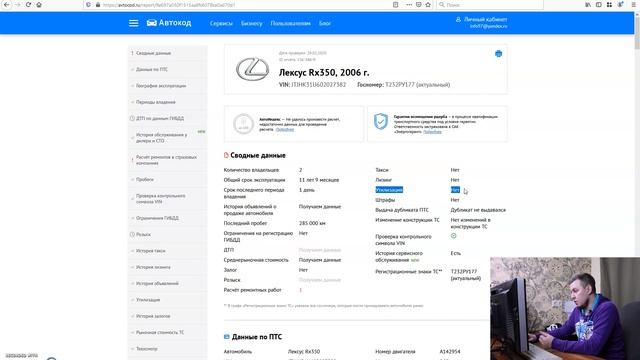Open Firefox library icon
640x360 pixels.
point(588,4)
